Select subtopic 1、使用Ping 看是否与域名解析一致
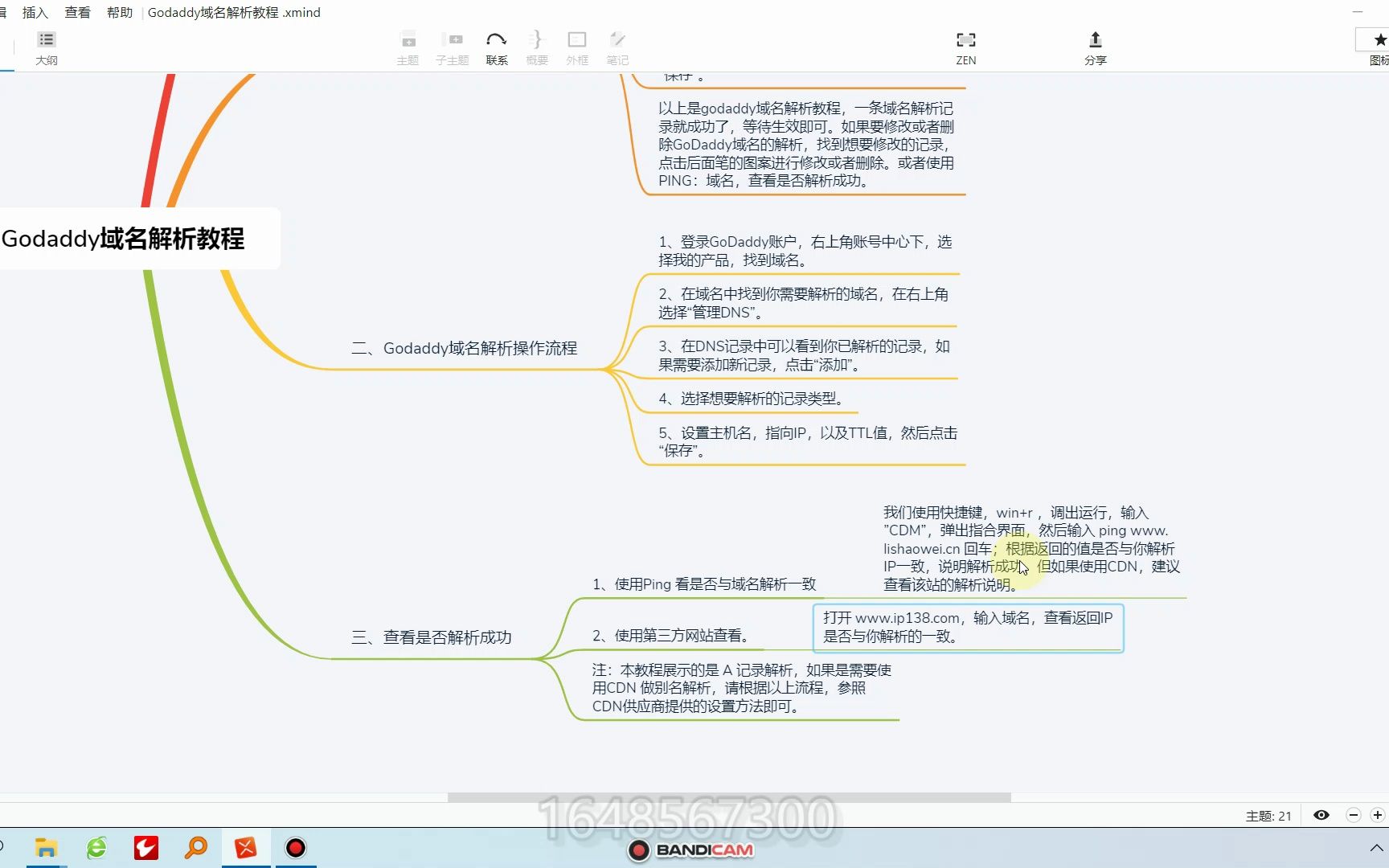 [704, 584]
